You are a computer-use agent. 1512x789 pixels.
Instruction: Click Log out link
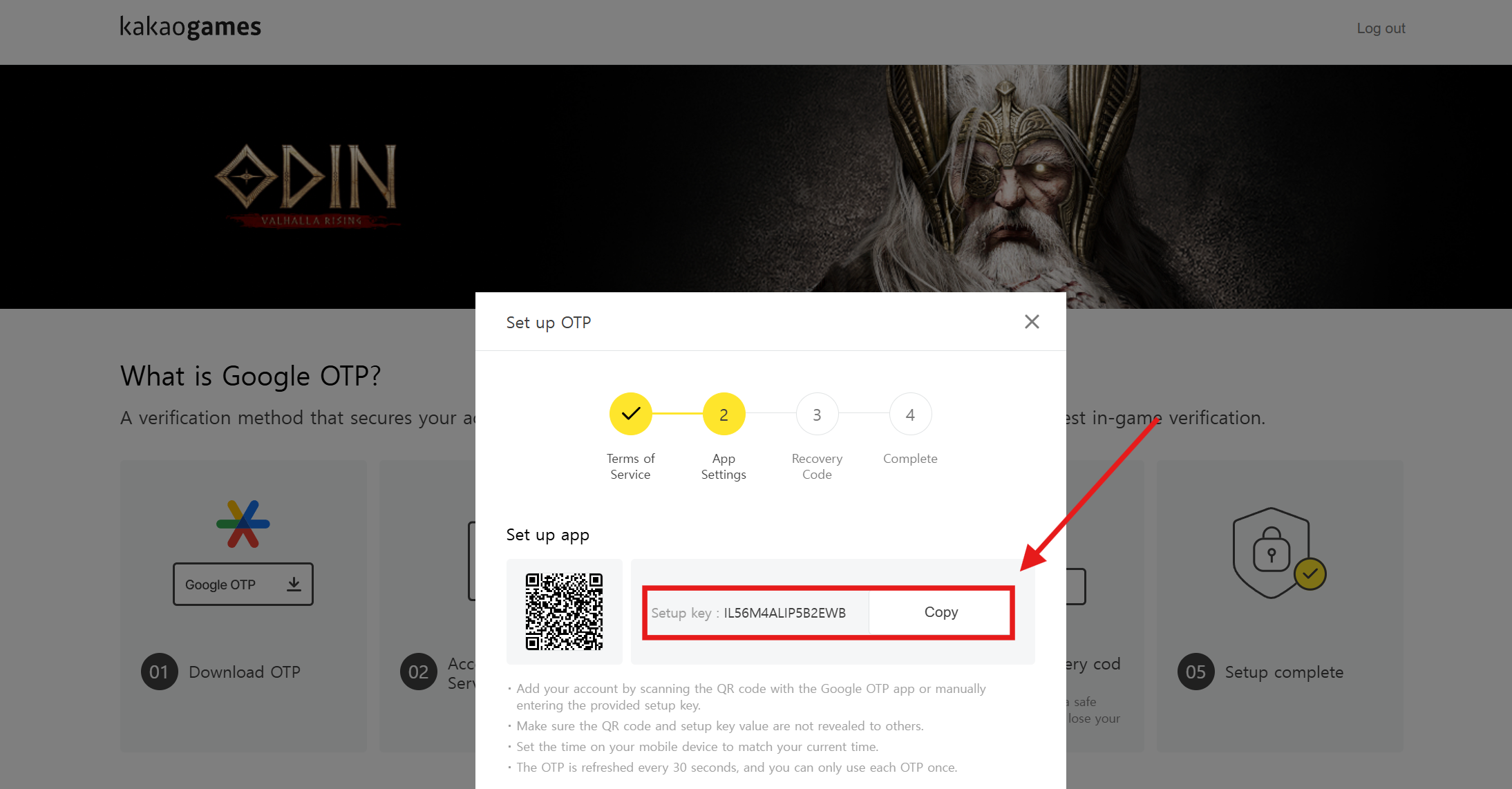point(1381,28)
